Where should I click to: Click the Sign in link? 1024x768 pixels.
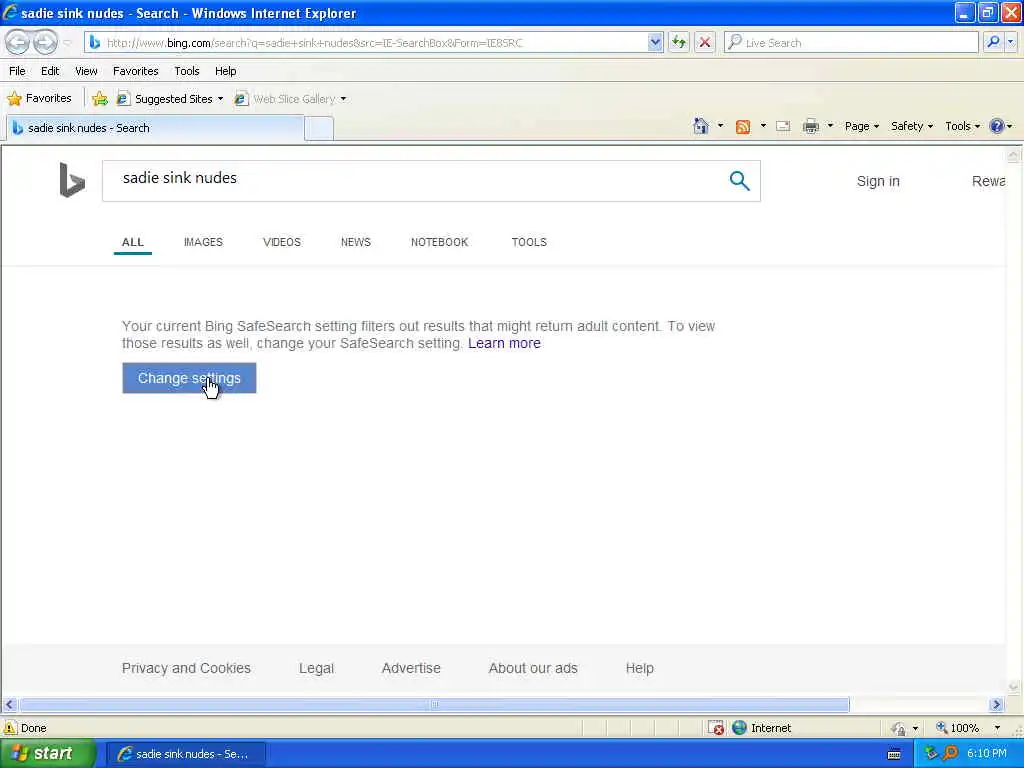pyautogui.click(x=878, y=182)
